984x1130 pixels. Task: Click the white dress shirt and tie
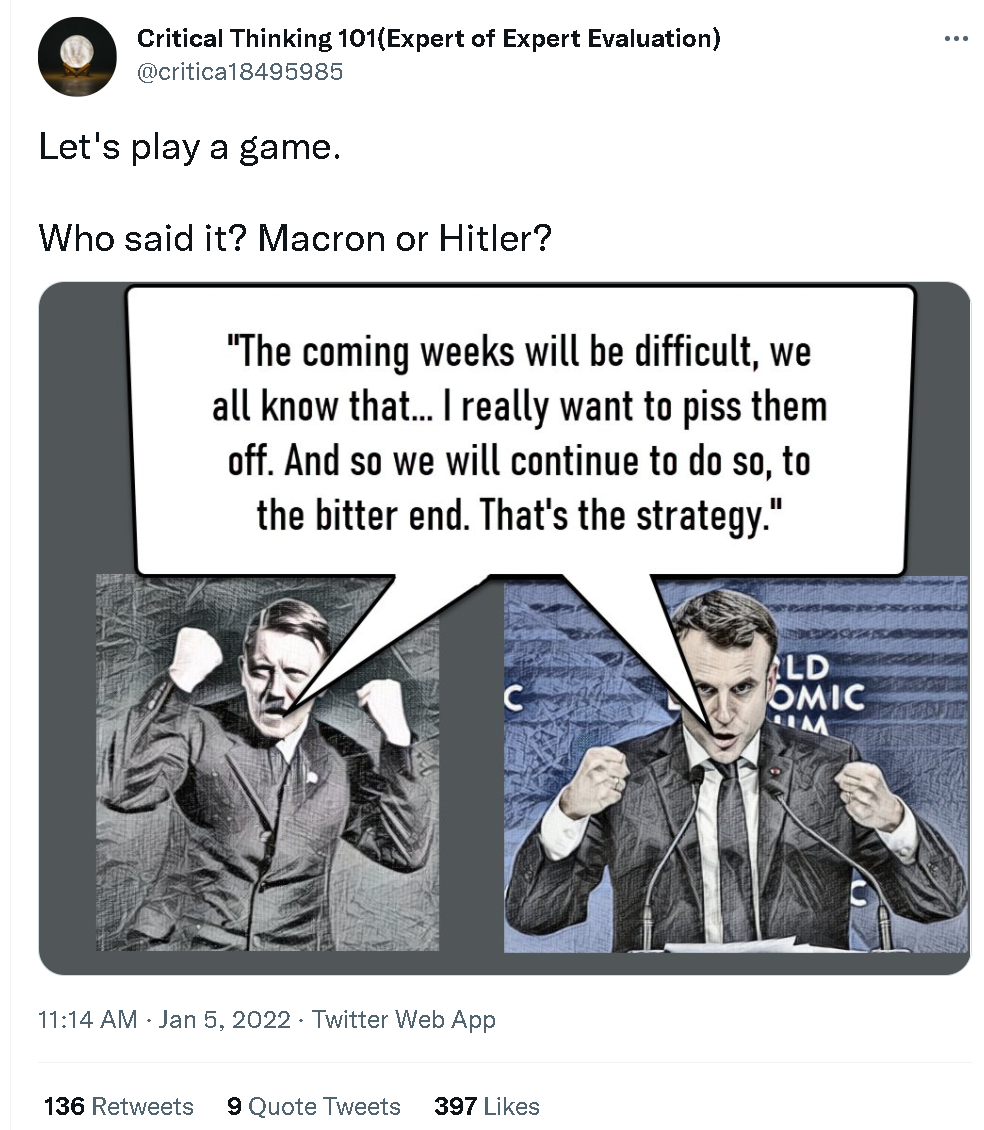[x=727, y=850]
